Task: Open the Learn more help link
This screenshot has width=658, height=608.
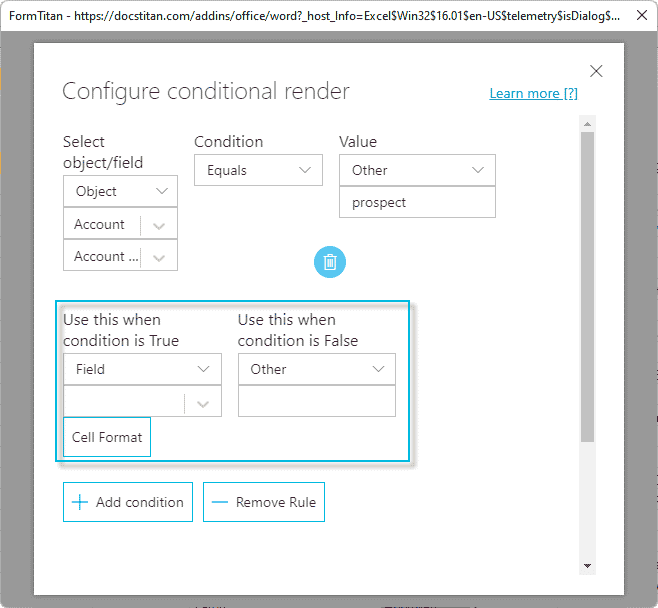Action: [533, 94]
